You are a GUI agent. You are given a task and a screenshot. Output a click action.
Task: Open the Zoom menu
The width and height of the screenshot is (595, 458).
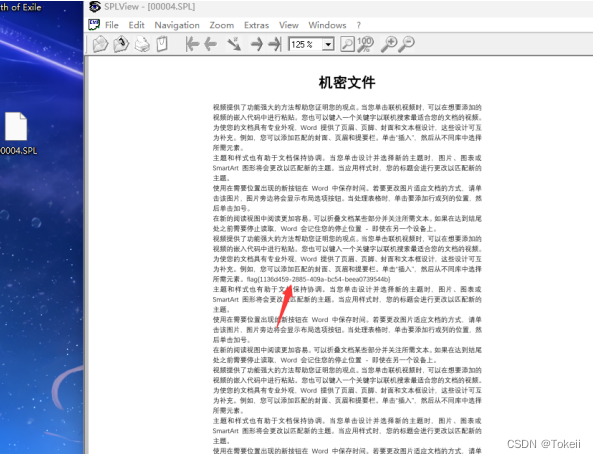(222, 25)
